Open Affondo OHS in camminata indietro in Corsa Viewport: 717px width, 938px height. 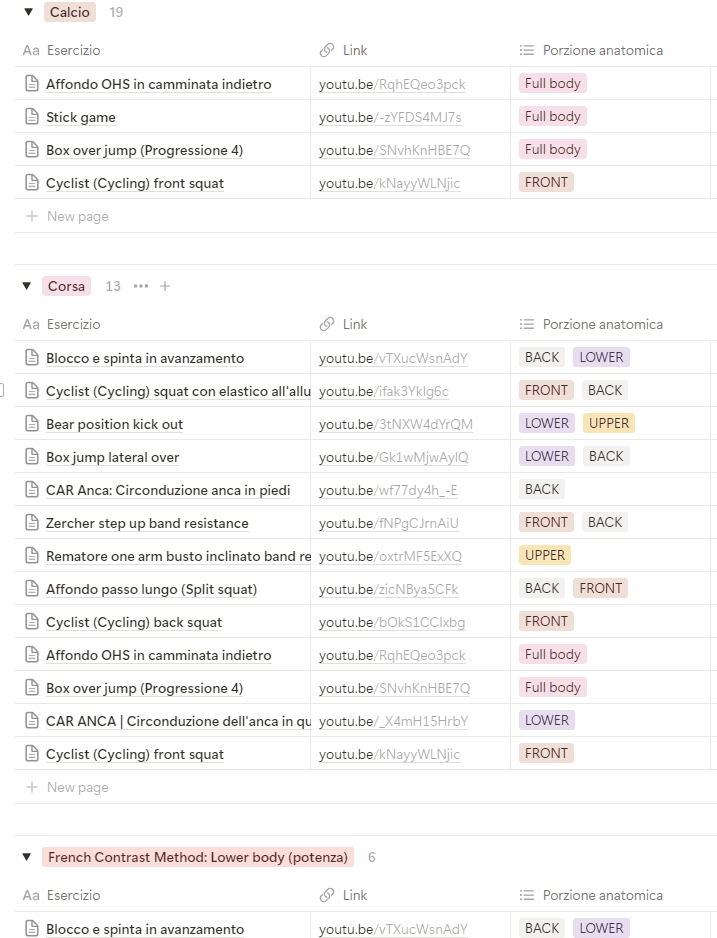(x=158, y=655)
